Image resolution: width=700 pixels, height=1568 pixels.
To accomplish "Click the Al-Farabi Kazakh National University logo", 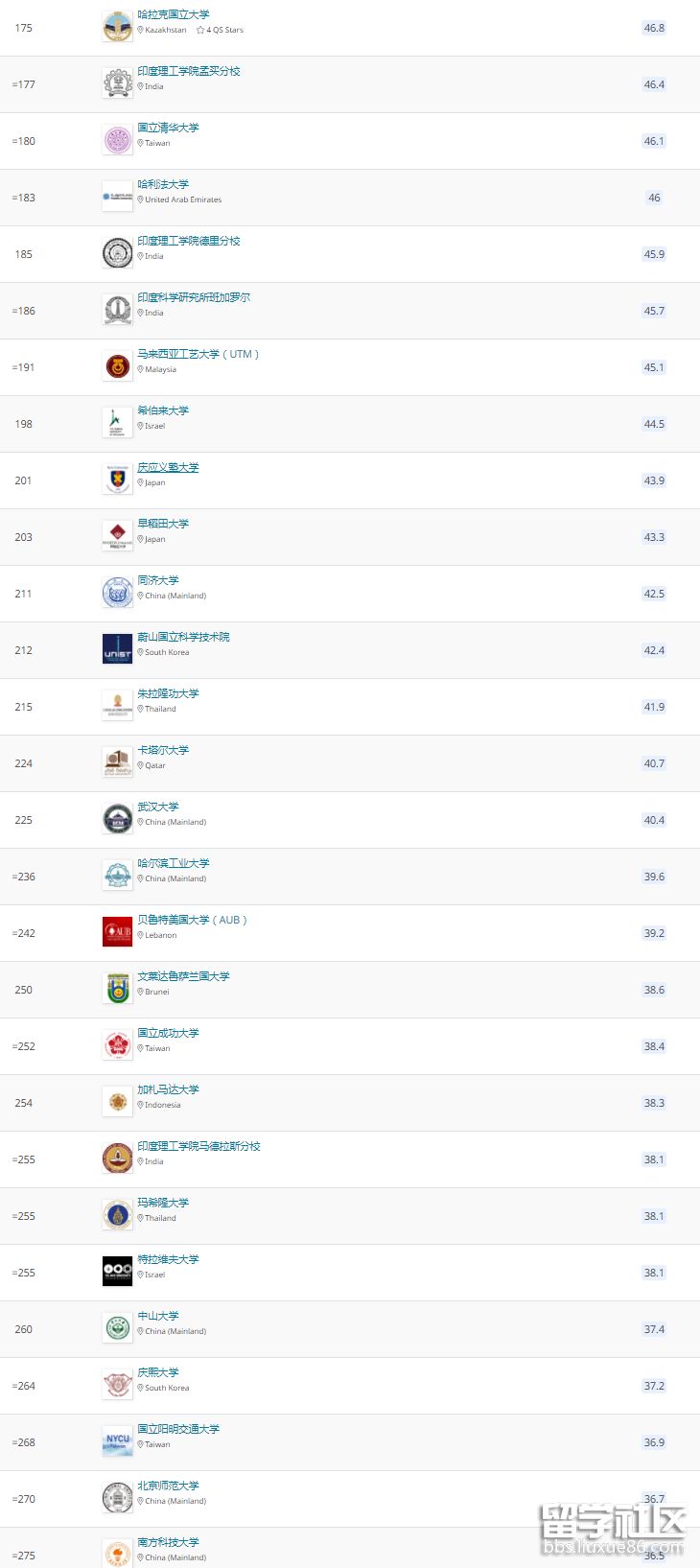I will coord(117,27).
